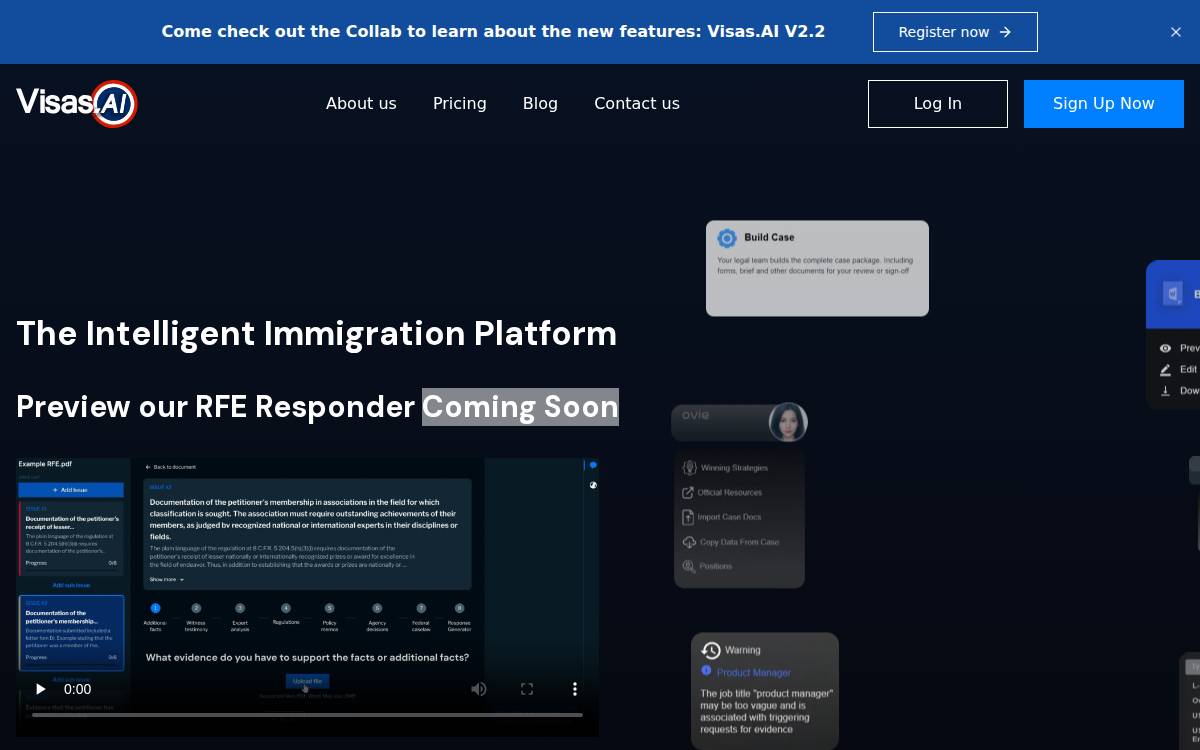Click the Copy Data From Case label
Screen dimensions: 1200x750
click(x=739, y=542)
